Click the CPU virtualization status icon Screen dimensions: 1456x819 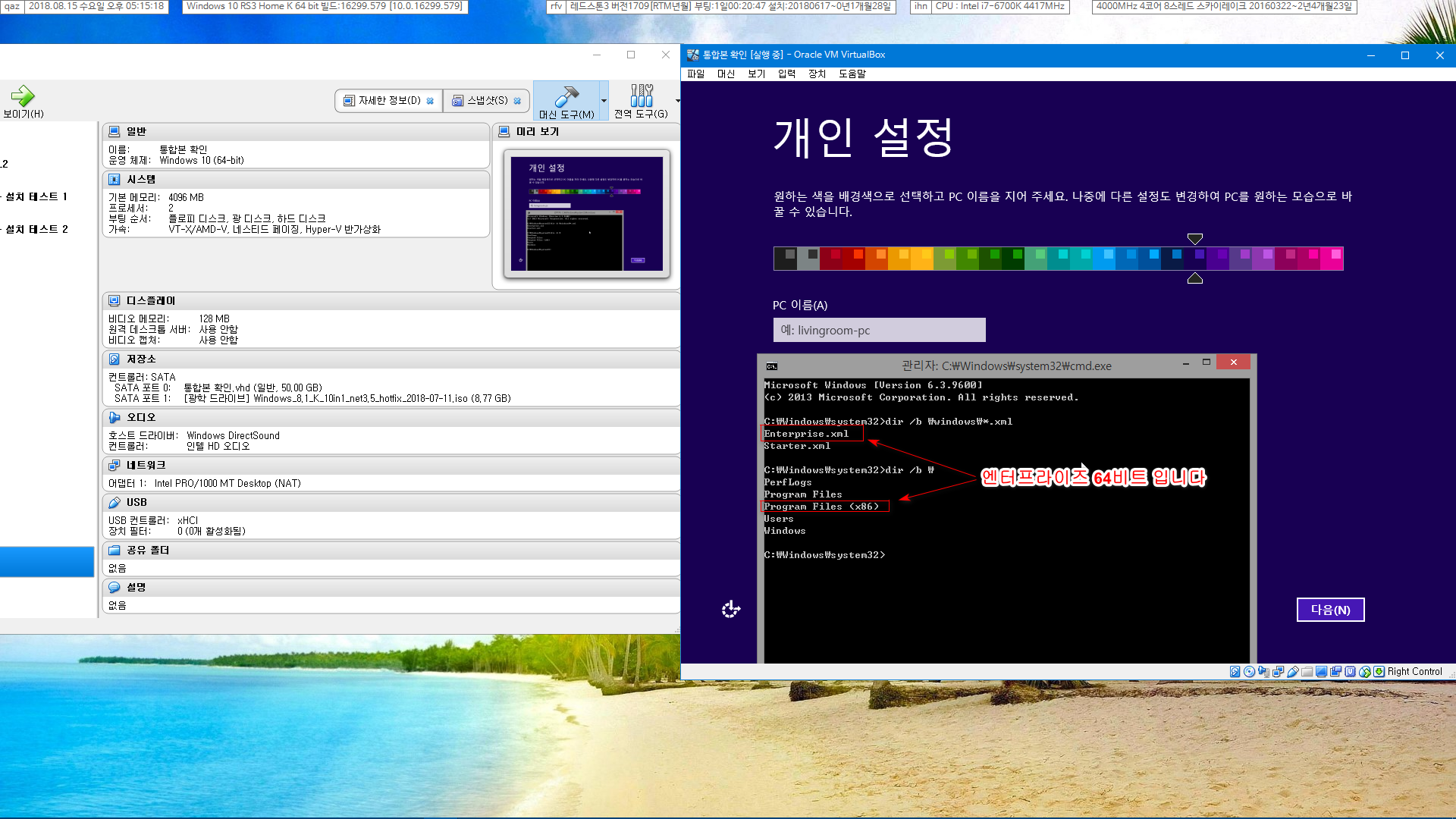1350,671
